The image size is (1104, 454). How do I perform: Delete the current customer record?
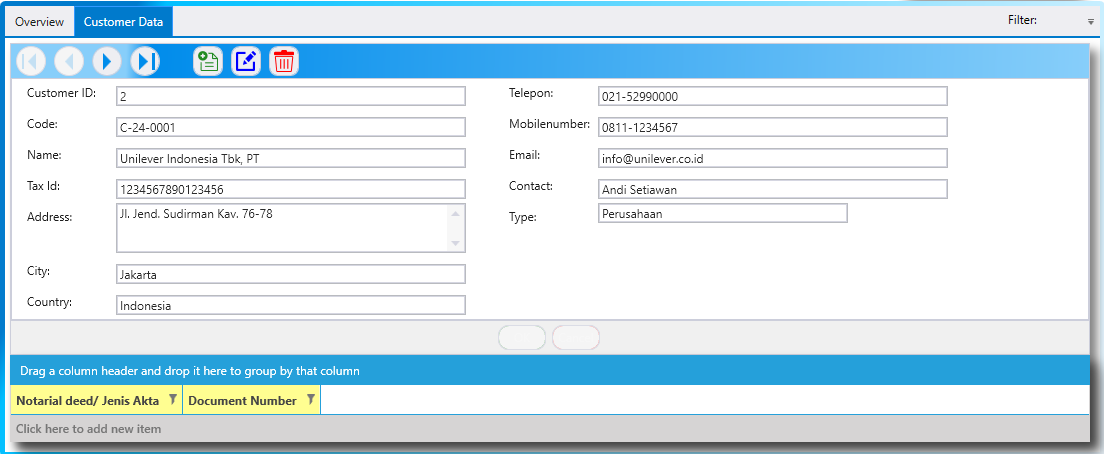[284, 61]
